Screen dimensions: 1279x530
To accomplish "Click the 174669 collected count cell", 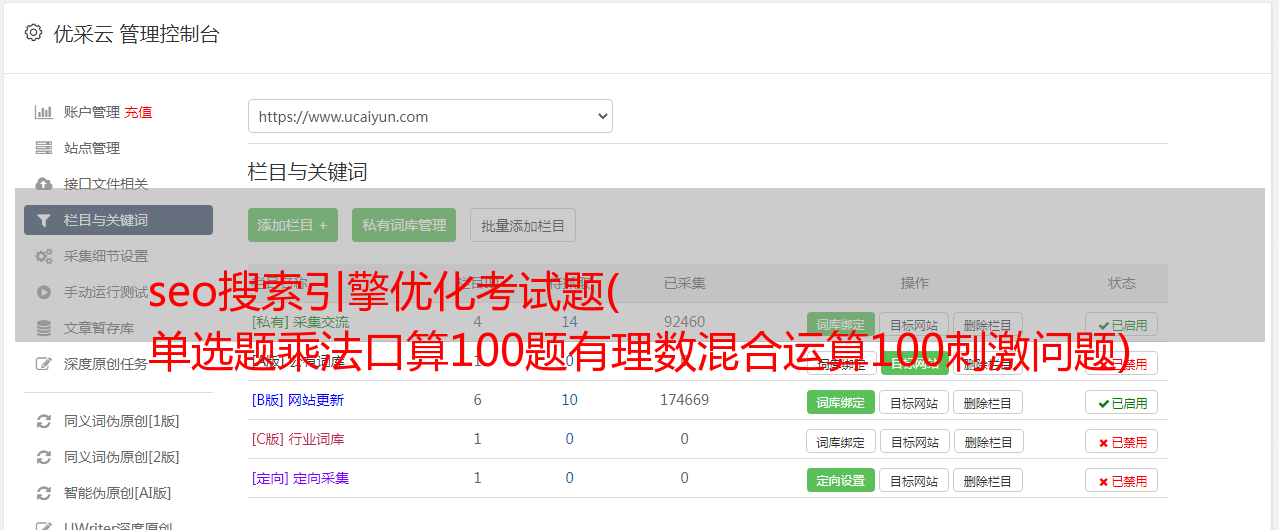I will (684, 400).
